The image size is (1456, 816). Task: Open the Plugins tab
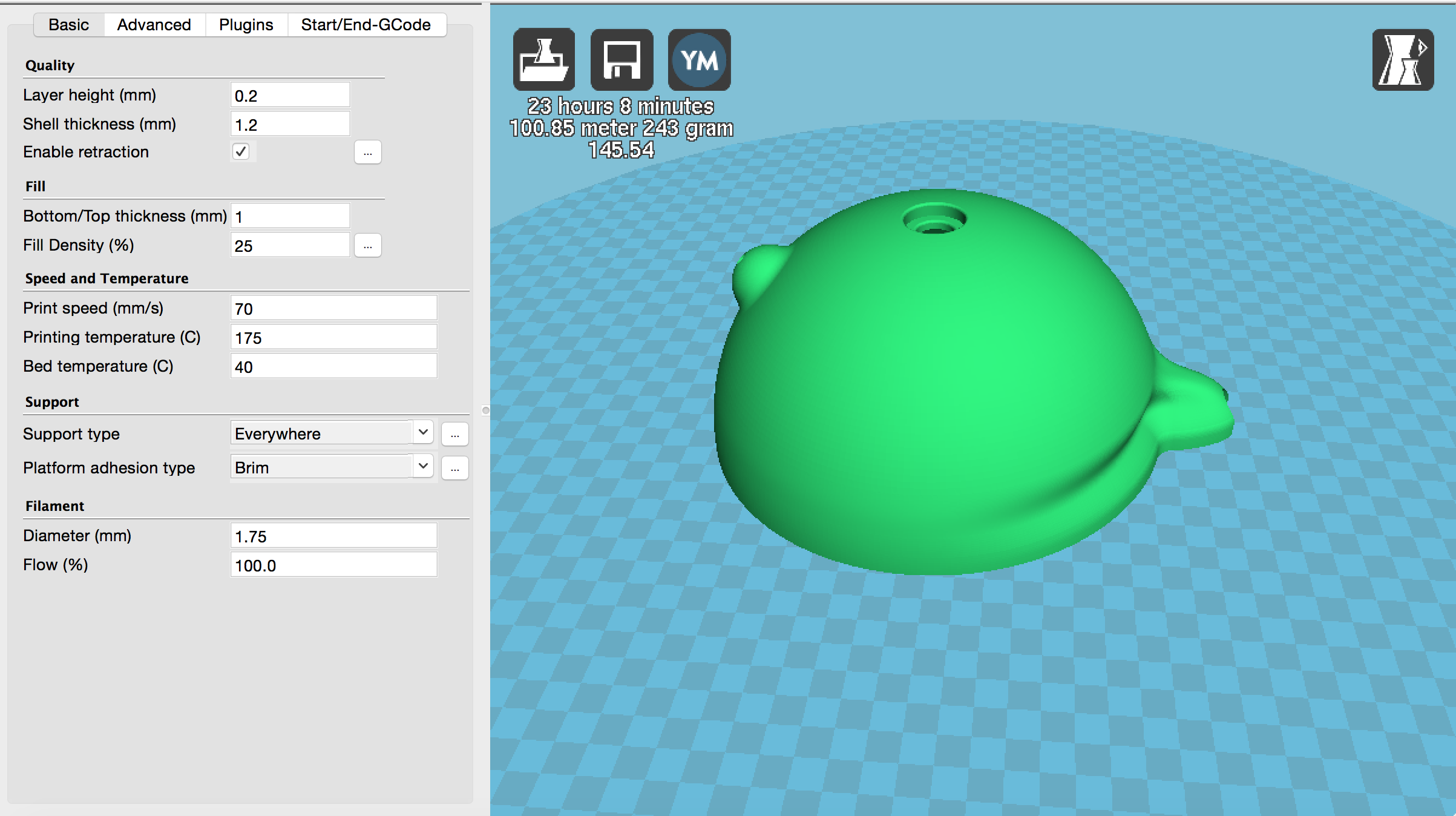click(246, 25)
